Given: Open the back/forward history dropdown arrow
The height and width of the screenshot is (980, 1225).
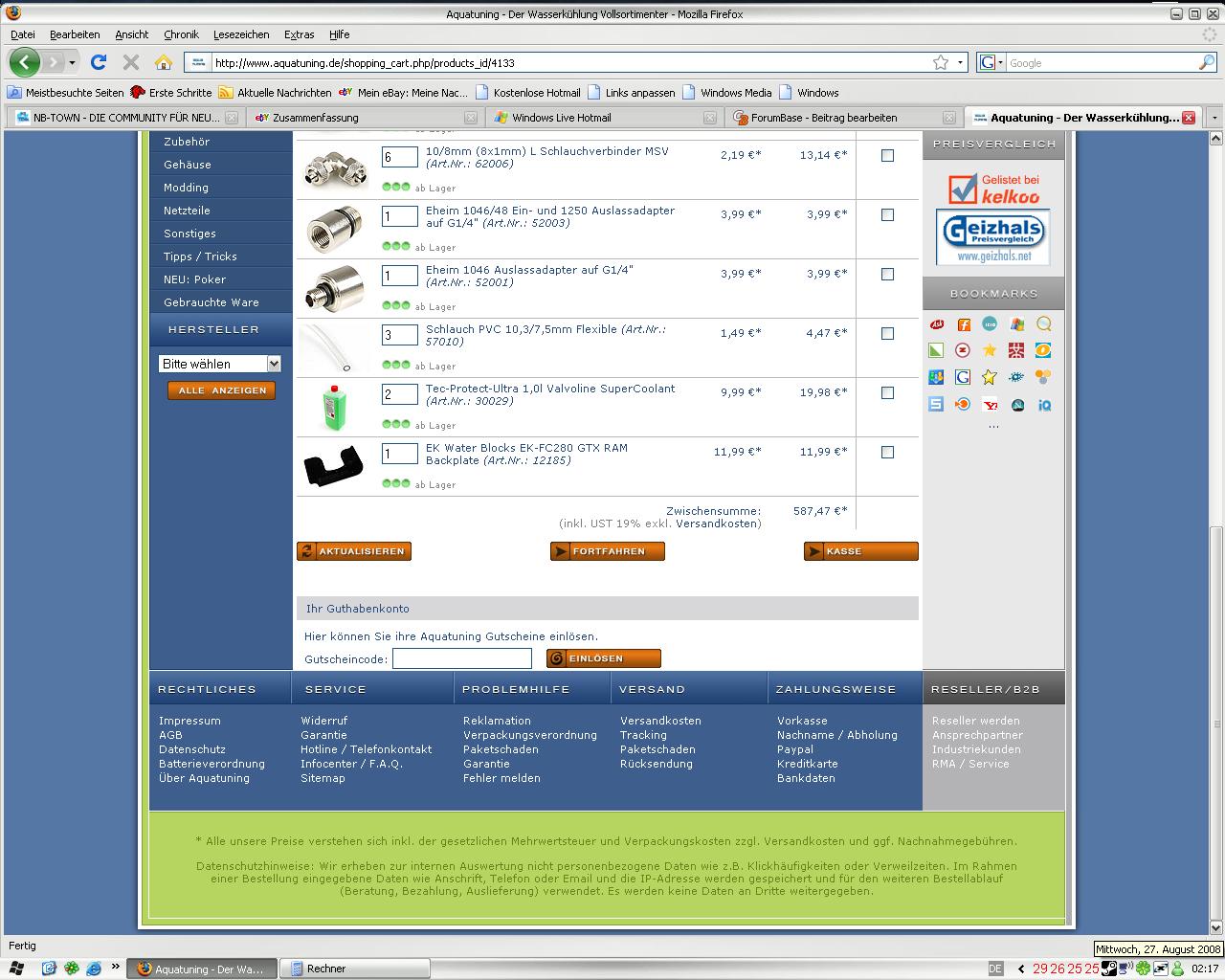Looking at the screenshot, I should [72, 62].
